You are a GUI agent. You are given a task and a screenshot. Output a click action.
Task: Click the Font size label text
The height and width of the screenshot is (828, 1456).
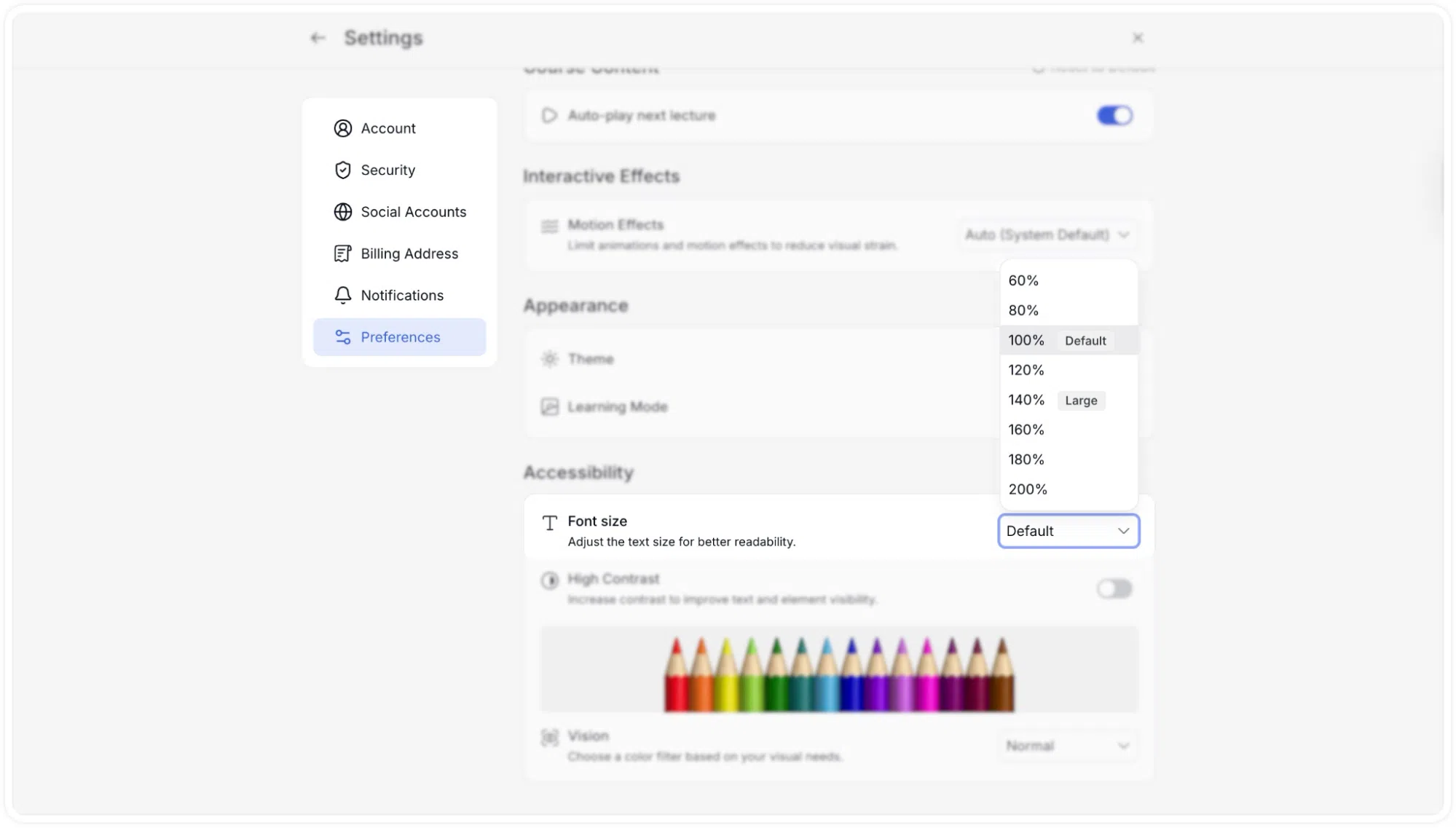tap(597, 521)
